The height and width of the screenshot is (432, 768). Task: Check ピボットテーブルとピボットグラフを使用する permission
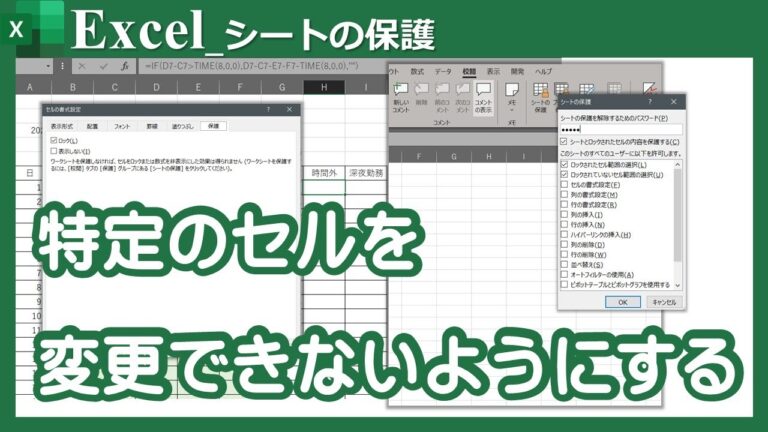coord(564,285)
